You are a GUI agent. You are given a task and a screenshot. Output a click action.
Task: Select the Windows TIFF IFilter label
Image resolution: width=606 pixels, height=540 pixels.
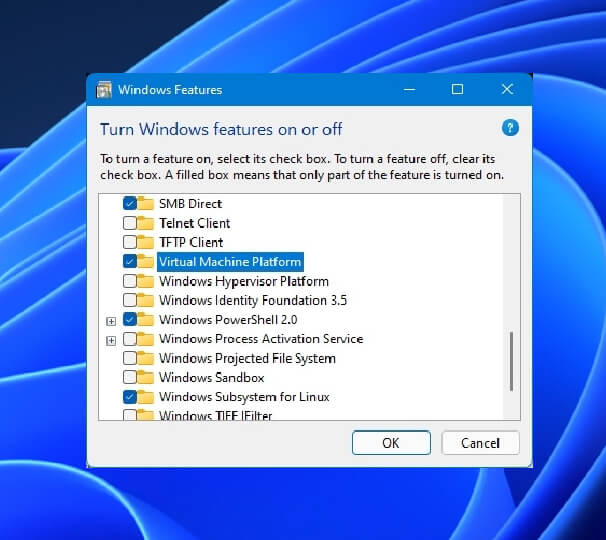pyautogui.click(x=216, y=416)
